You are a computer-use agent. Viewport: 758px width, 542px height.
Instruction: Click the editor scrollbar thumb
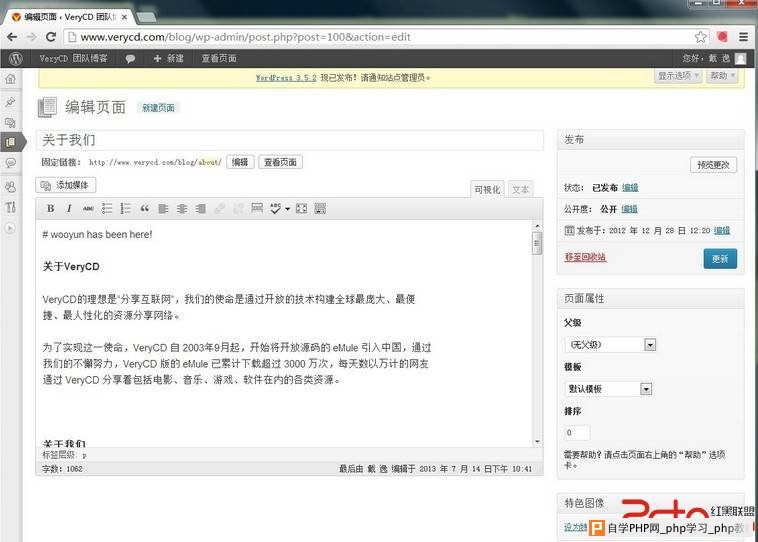(x=537, y=243)
